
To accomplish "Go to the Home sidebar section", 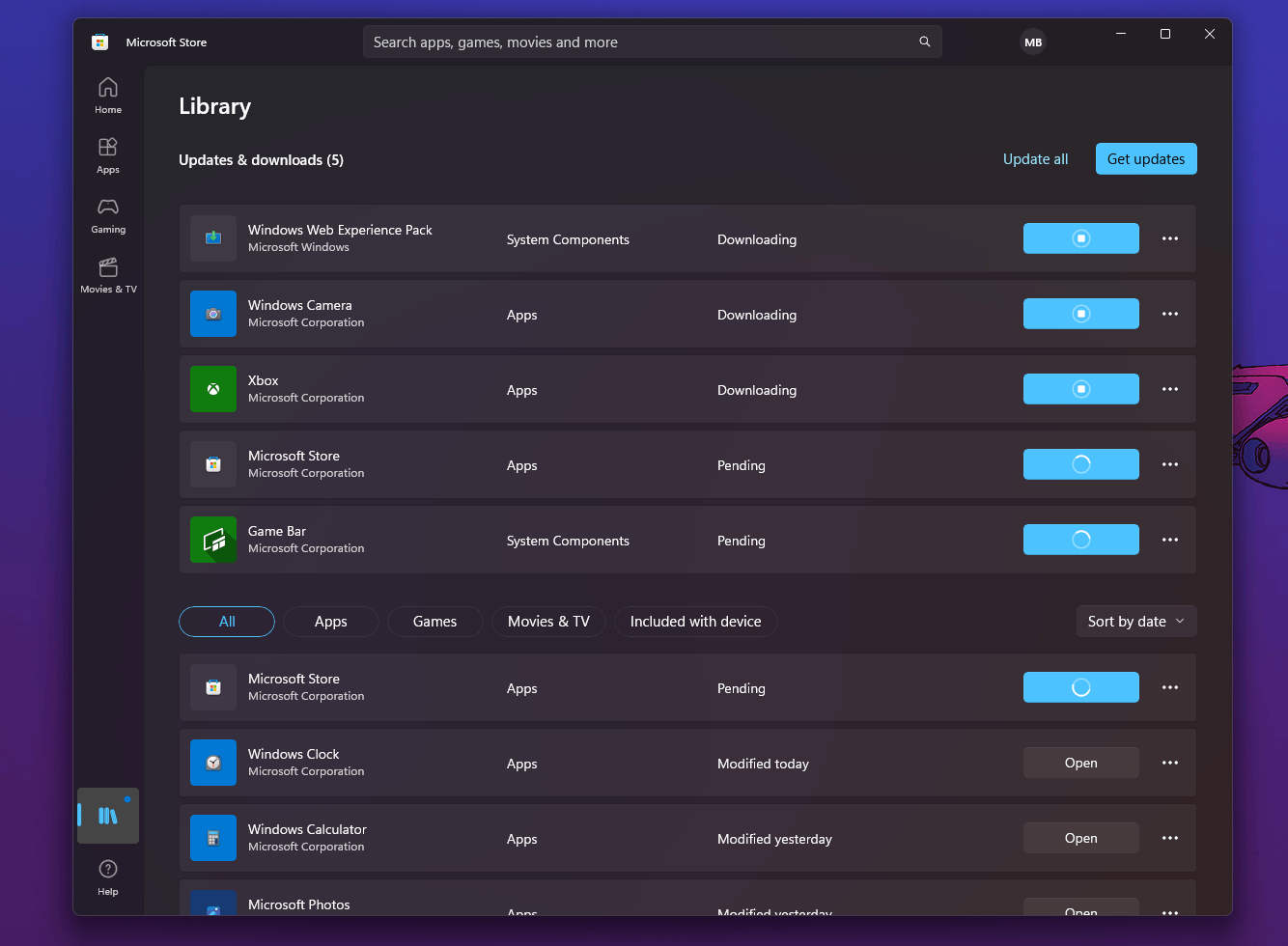I will click(108, 96).
